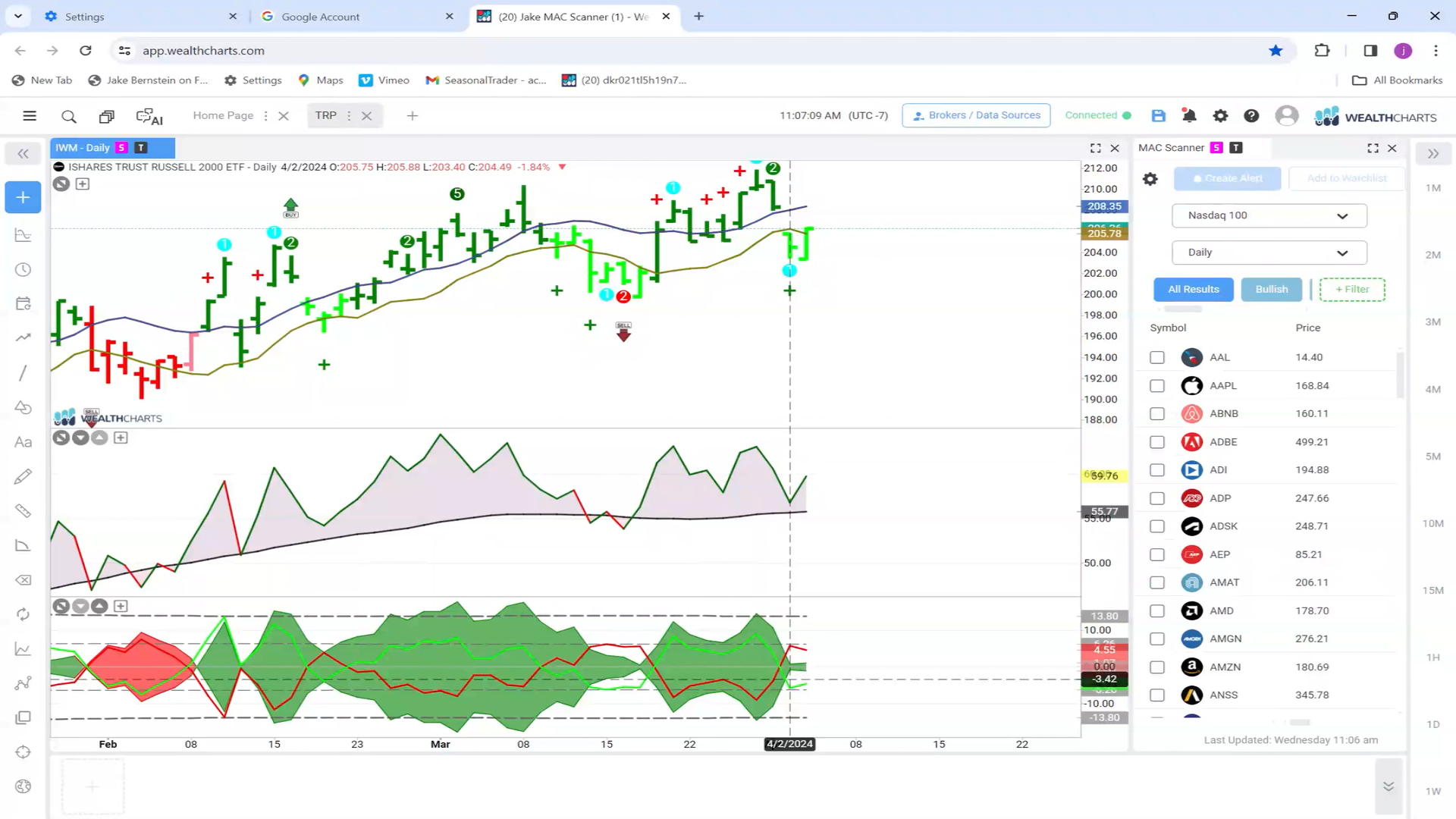Image resolution: width=1456 pixels, height=819 pixels.
Task: Open the clock time tool
Action: click(23, 269)
